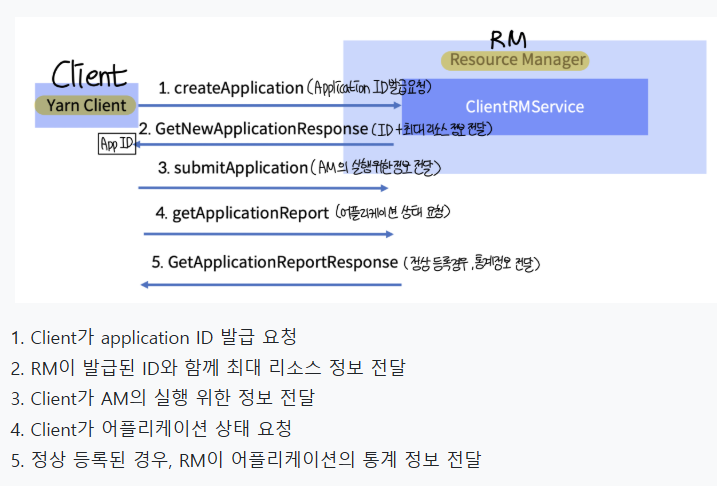The height and width of the screenshot is (486, 717).
Task: Click list line '2. RM이 발급된 ID와 함께 최대 리소스 정보 전달'
Action: [208, 368]
